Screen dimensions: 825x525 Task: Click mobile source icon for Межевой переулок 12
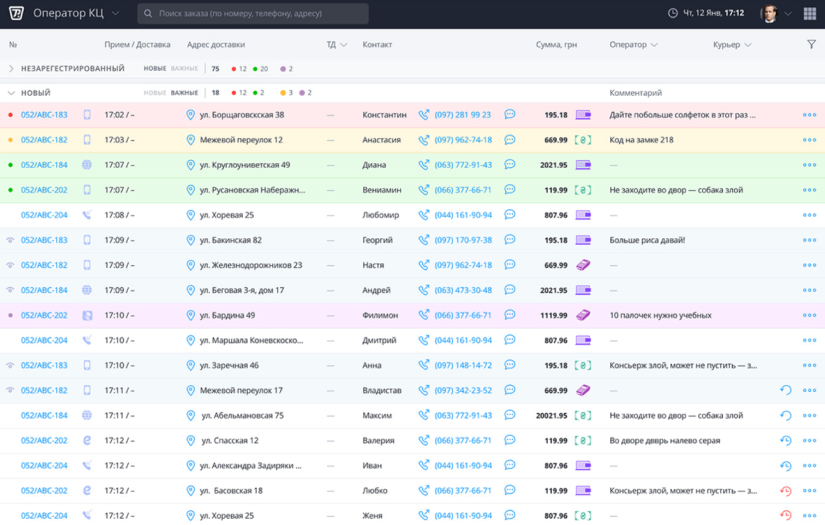point(87,140)
